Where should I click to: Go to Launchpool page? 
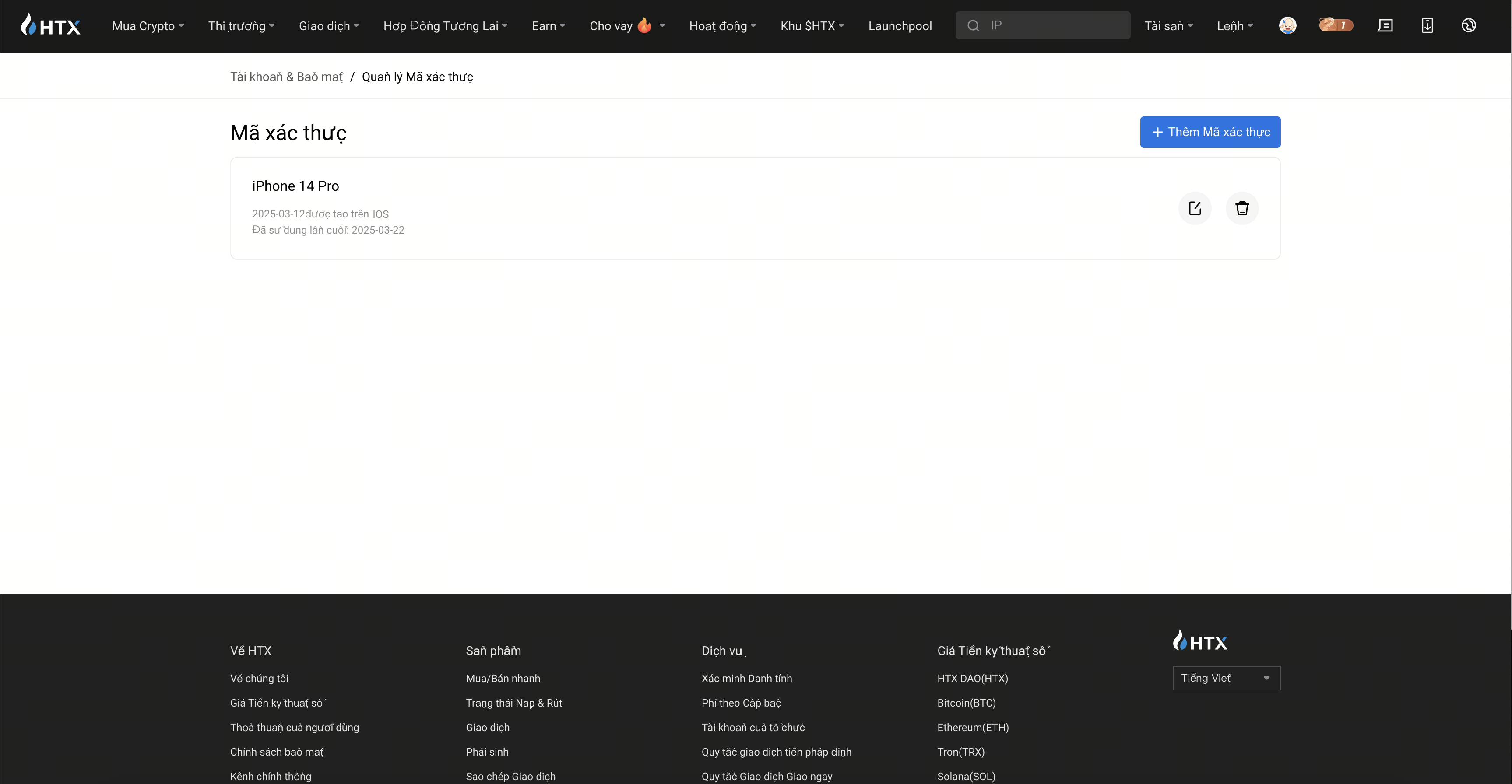(x=900, y=26)
